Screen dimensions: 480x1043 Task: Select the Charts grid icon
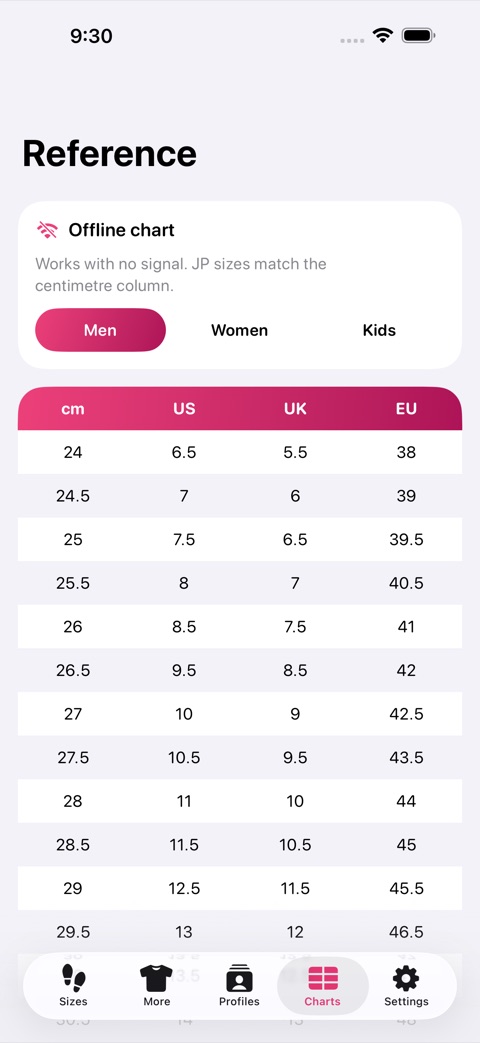[322, 978]
